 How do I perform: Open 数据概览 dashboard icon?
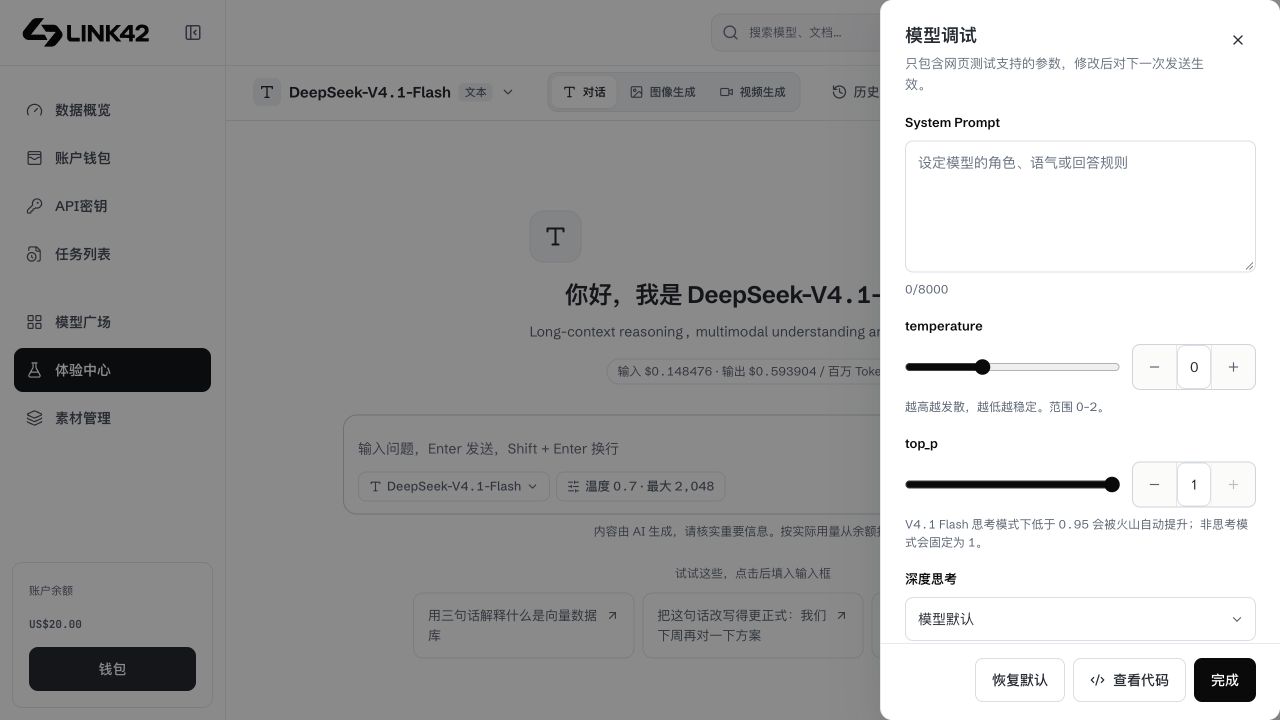[x=34, y=110]
